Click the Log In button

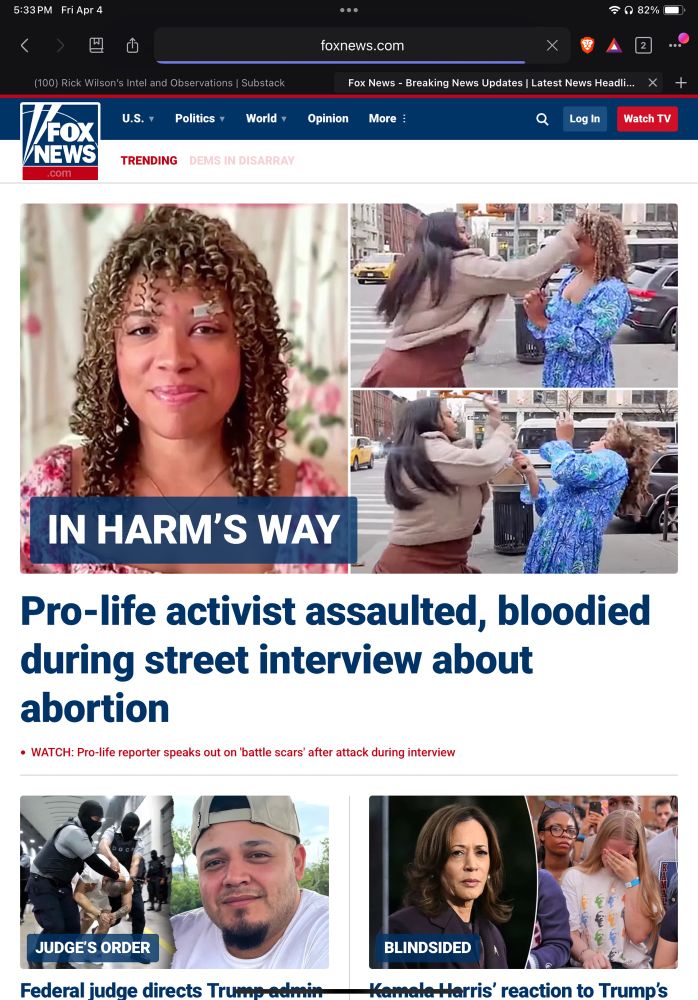point(584,119)
